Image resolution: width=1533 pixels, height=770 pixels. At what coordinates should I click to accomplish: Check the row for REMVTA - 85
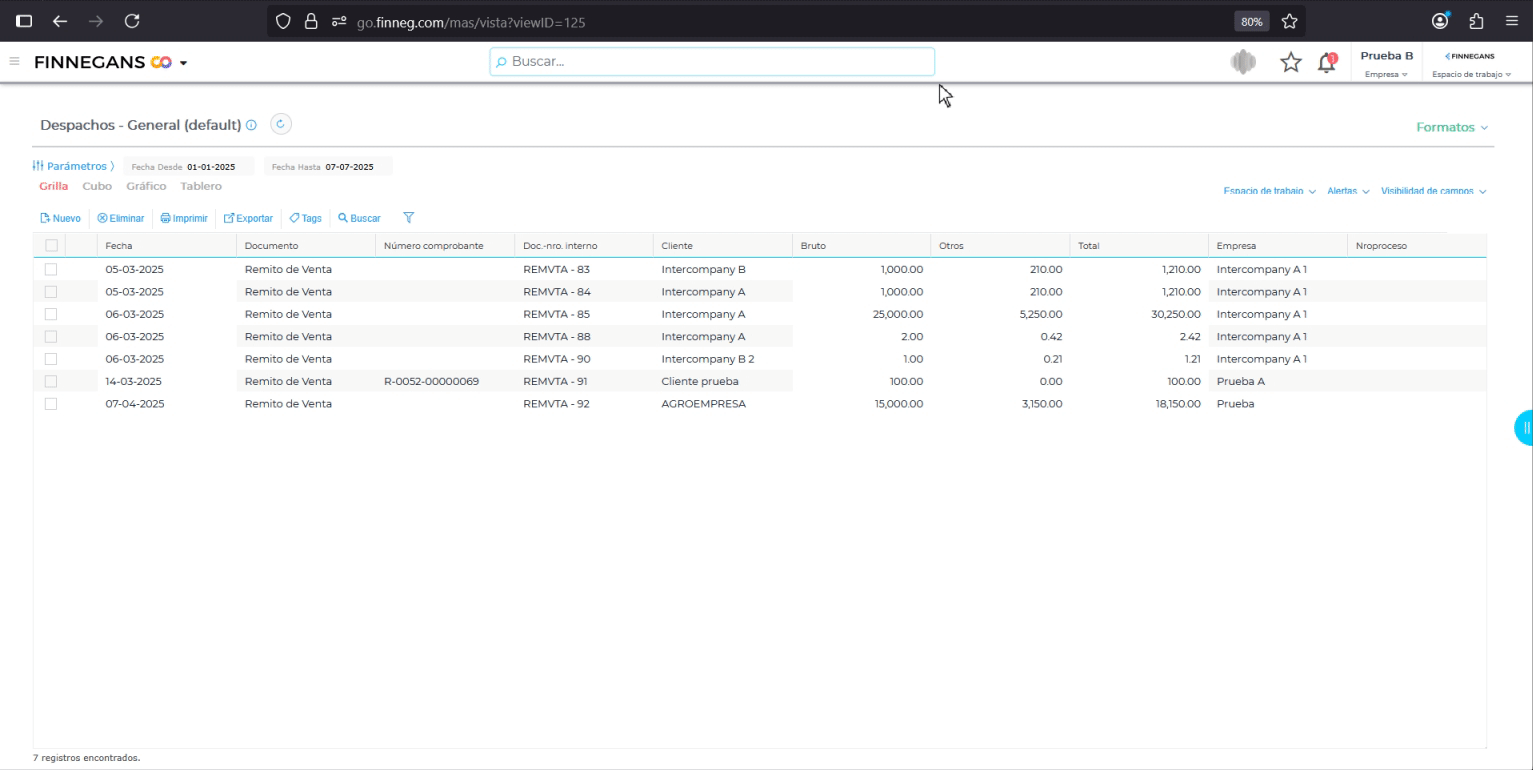[51, 314]
